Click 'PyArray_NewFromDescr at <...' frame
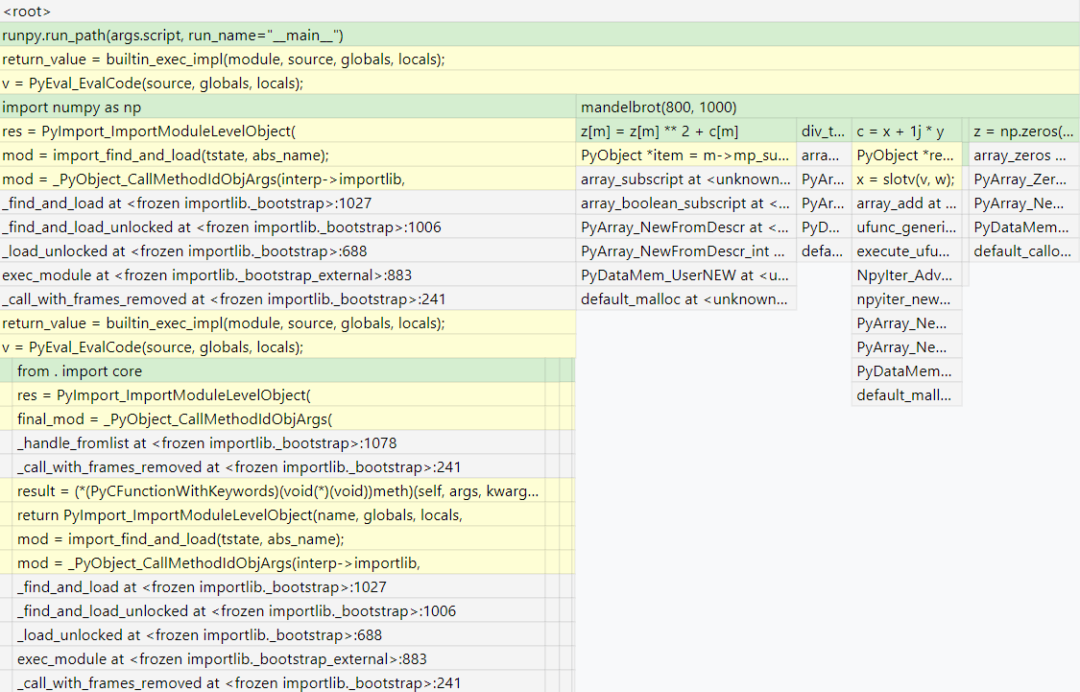 click(x=687, y=227)
